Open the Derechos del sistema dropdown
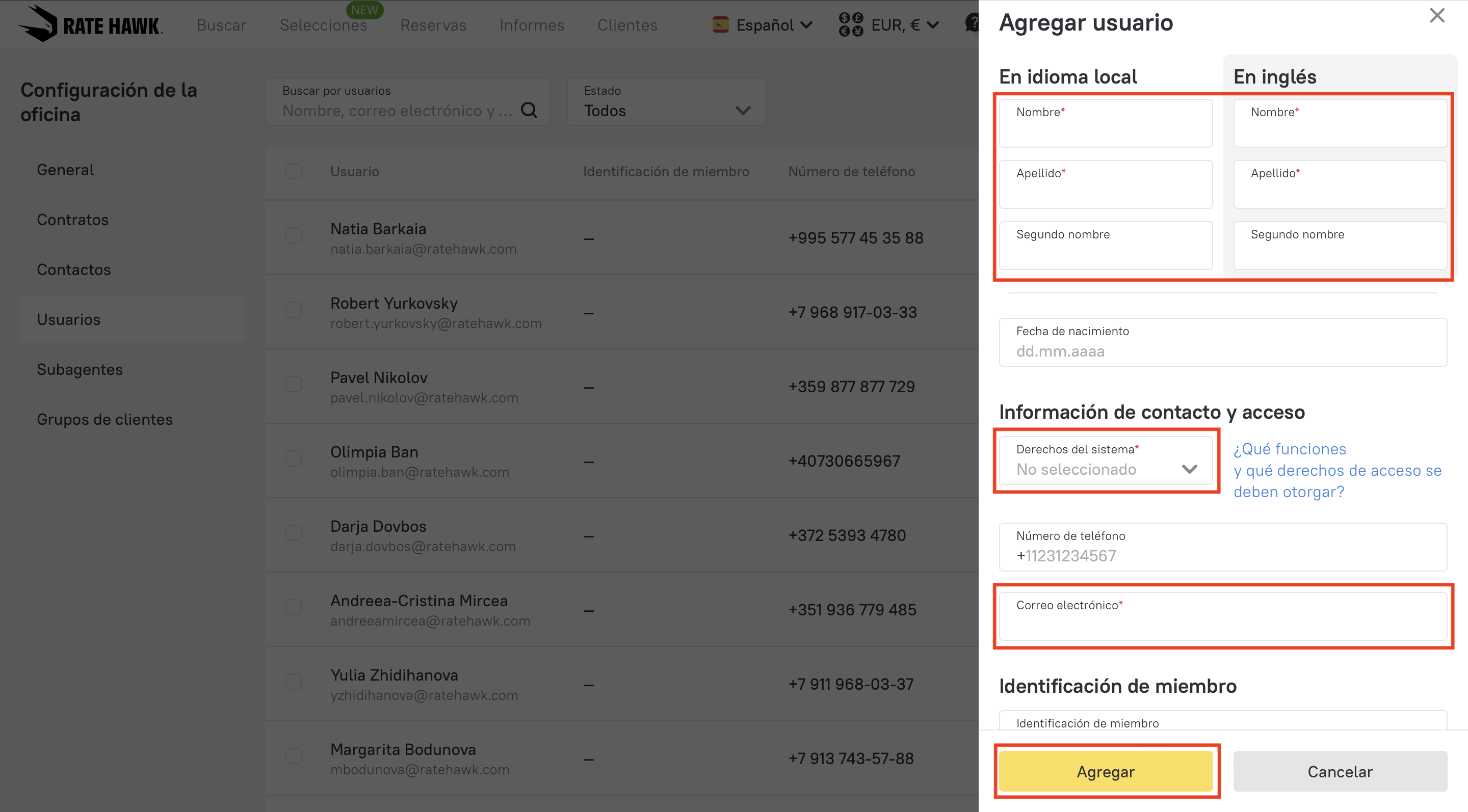 pos(1106,460)
